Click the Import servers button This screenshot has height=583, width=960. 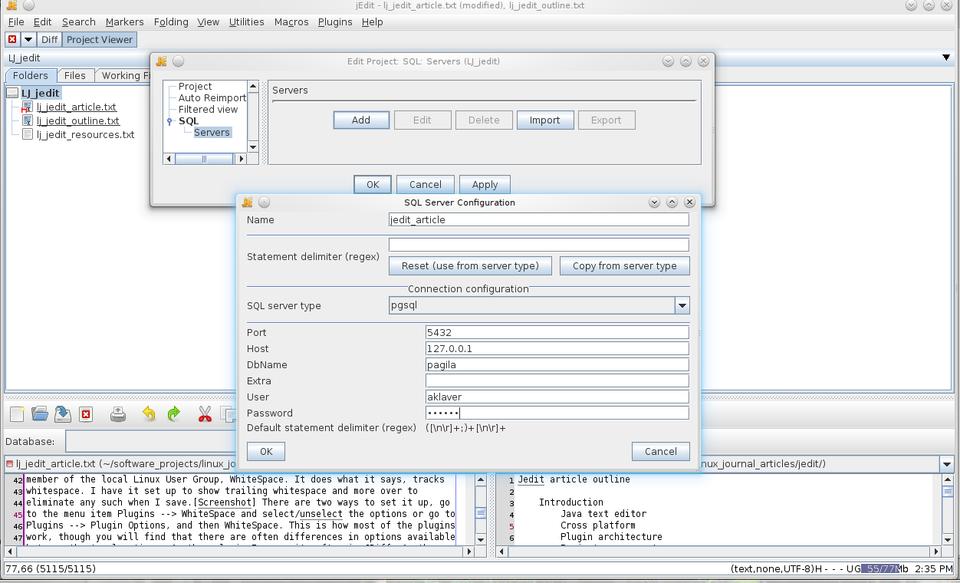click(545, 120)
